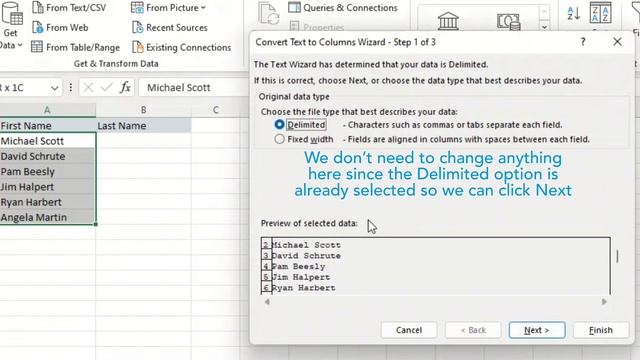Viewport: 640px width, 360px height.
Task: Select the Michael Scott cell
Action: tap(47, 141)
